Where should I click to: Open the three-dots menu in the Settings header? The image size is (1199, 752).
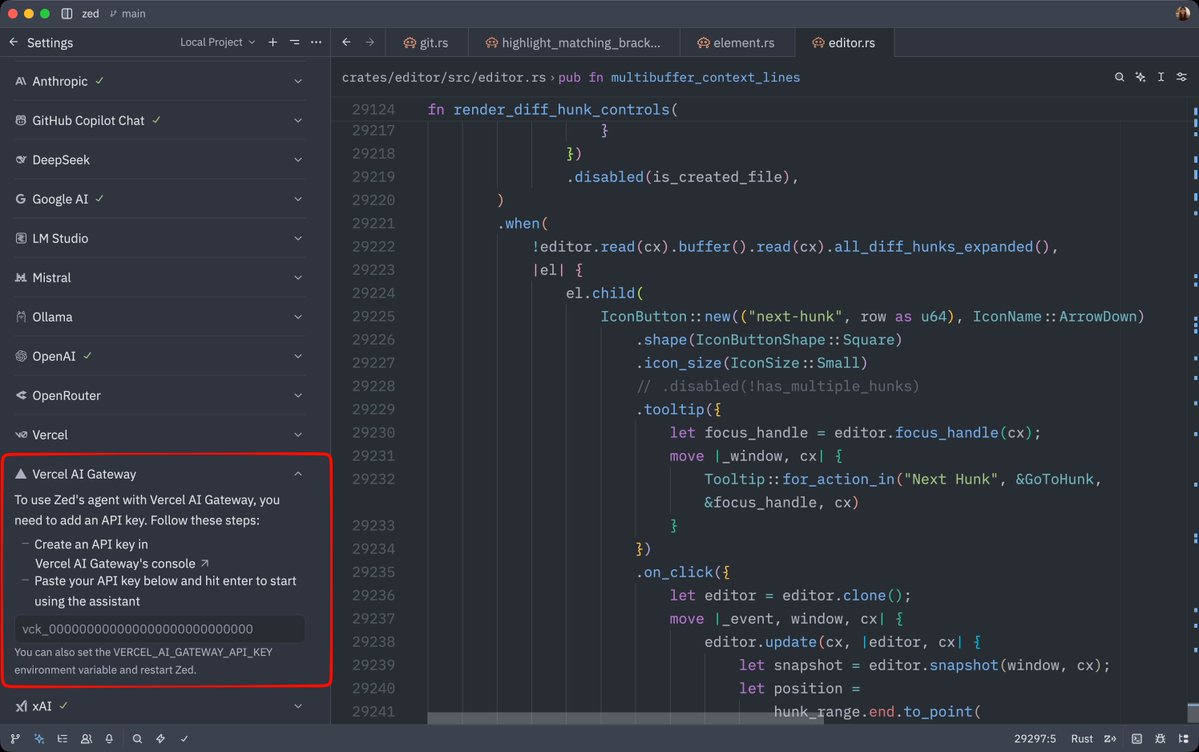316,42
